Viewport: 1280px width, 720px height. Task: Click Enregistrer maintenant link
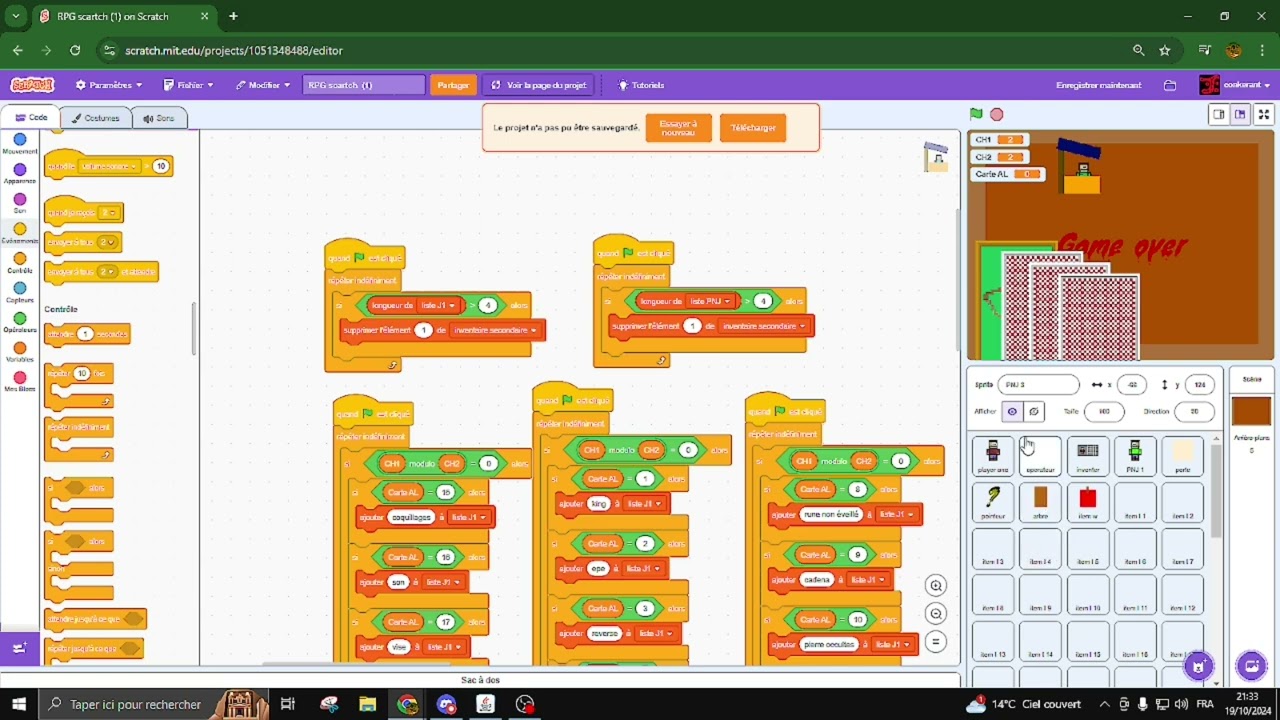[x=1098, y=85]
